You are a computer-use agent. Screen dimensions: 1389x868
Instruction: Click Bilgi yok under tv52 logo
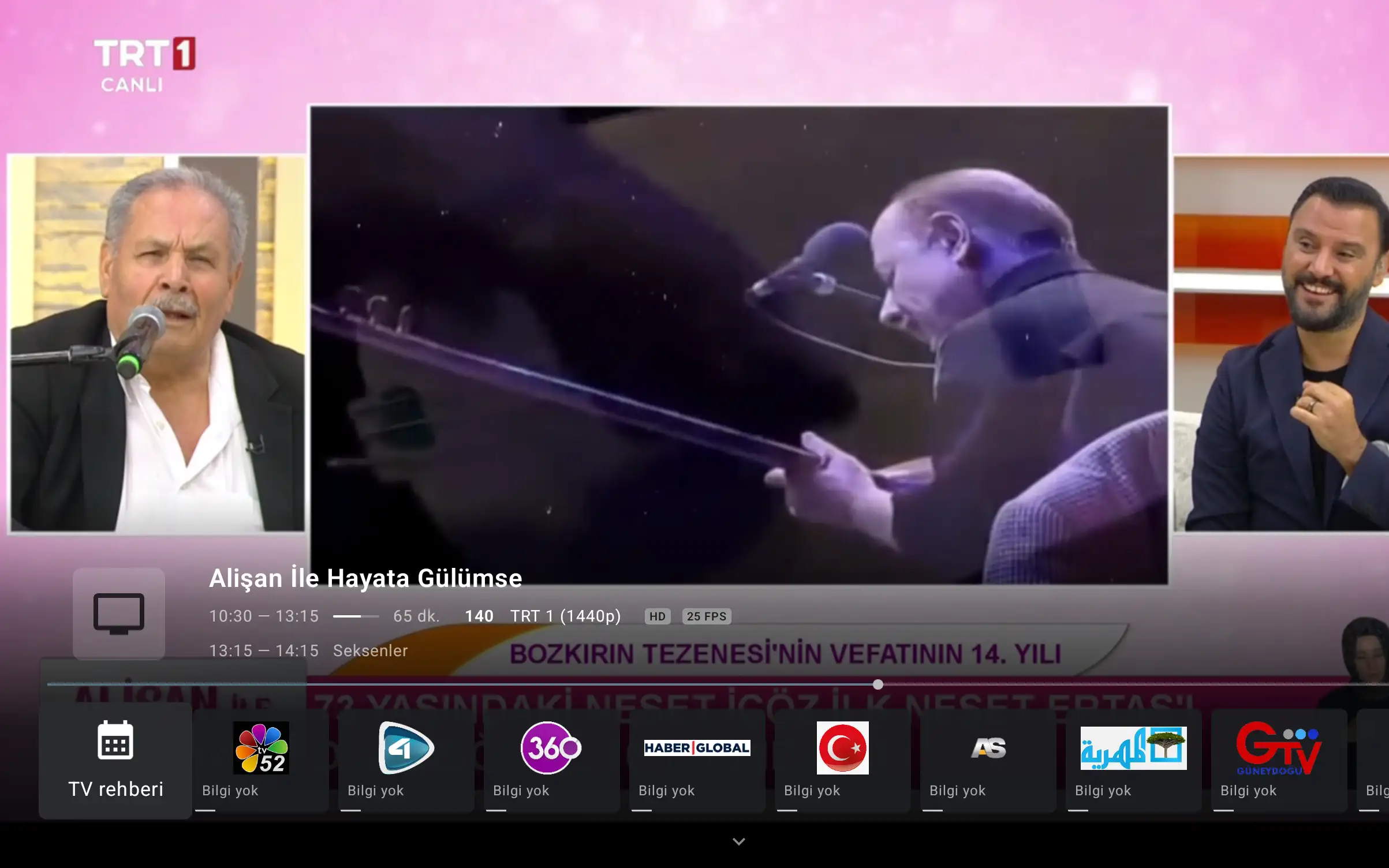pos(230,791)
